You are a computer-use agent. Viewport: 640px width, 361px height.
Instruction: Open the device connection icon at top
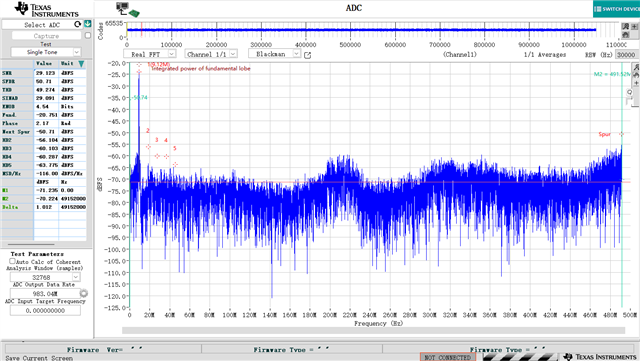128,9
